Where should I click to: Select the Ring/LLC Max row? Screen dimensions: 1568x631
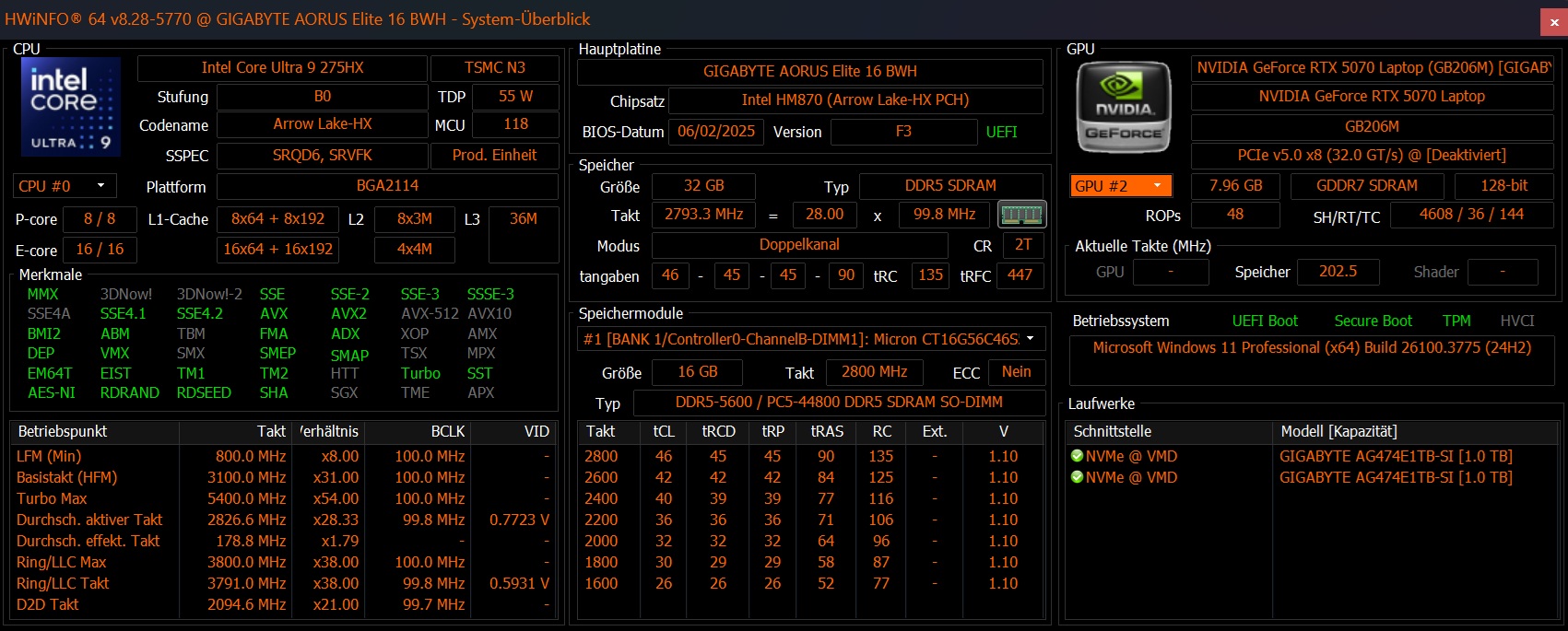tap(286, 562)
